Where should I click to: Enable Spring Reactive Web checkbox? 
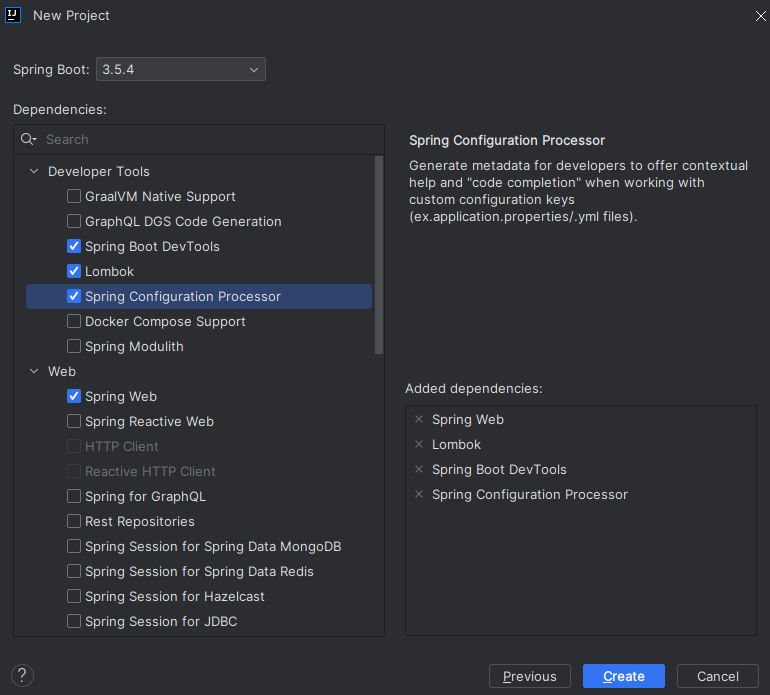coord(74,421)
